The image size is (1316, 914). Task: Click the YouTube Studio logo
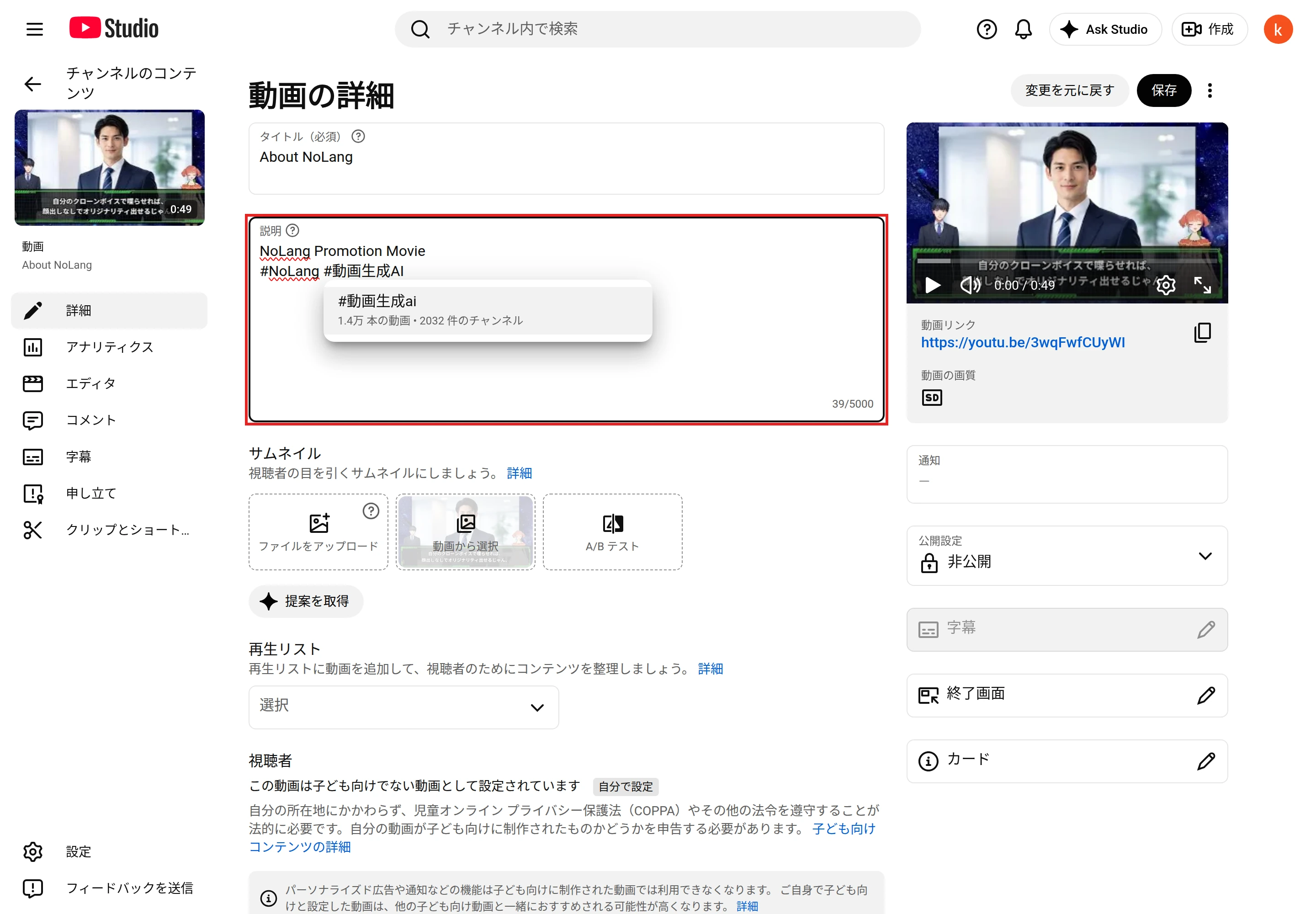pos(114,28)
